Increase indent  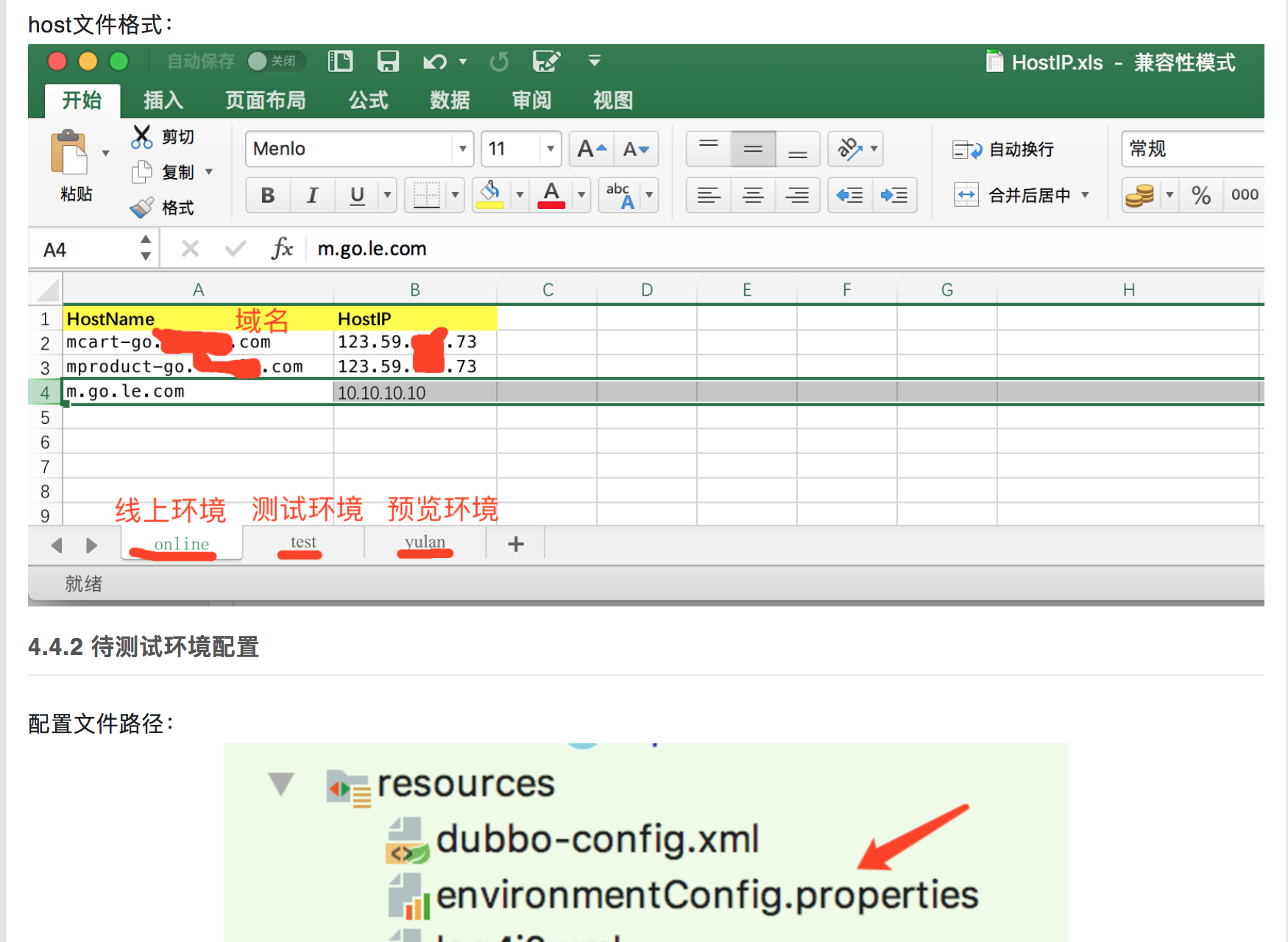(894, 195)
